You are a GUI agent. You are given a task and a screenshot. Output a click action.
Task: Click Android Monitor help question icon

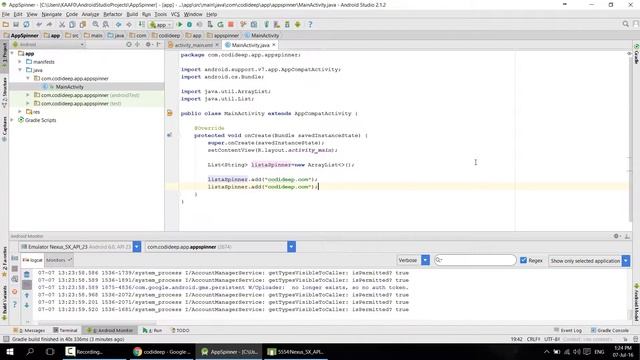15,304
